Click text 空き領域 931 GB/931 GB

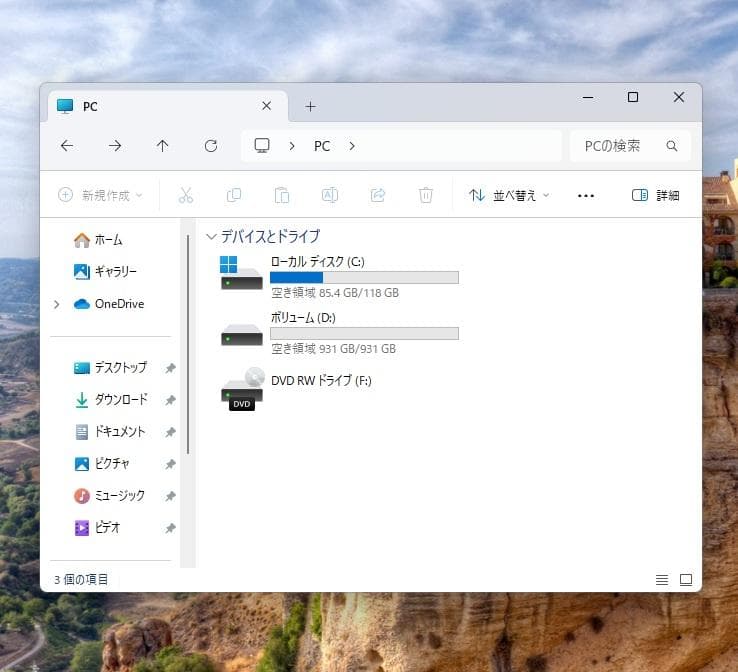coord(334,349)
